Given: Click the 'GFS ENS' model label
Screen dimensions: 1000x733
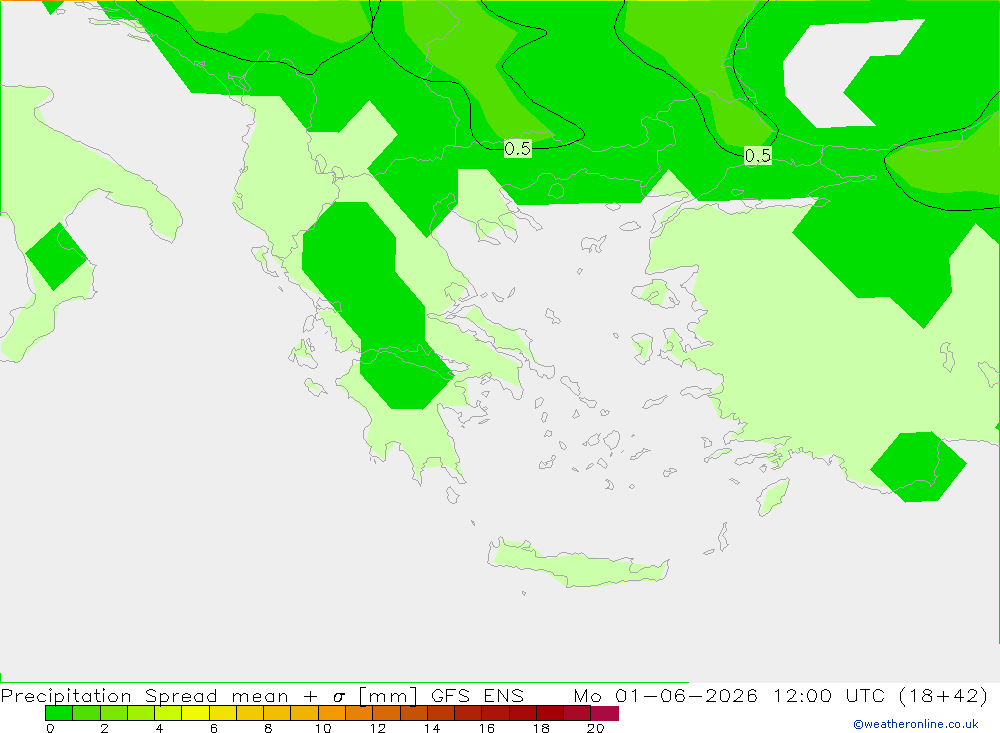Looking at the screenshot, I should [477, 695].
